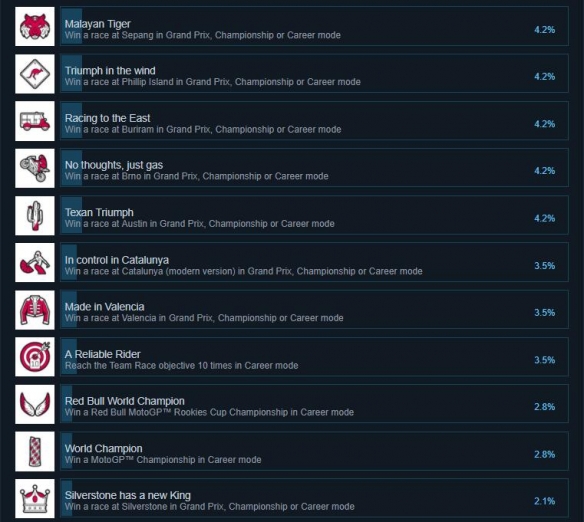The image size is (584, 522).
Task: Click the 3.5% A Reliable Rider percentage
Action: pos(545,360)
